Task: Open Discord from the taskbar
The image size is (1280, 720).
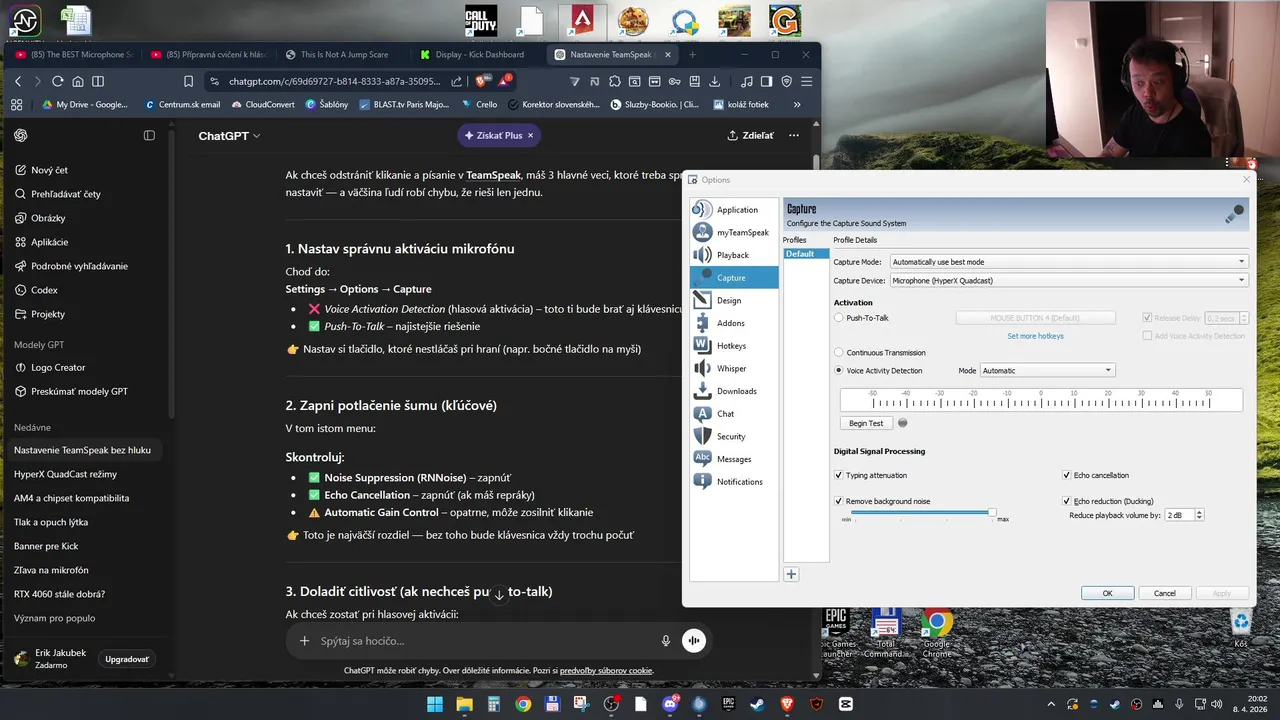Action: (671, 704)
